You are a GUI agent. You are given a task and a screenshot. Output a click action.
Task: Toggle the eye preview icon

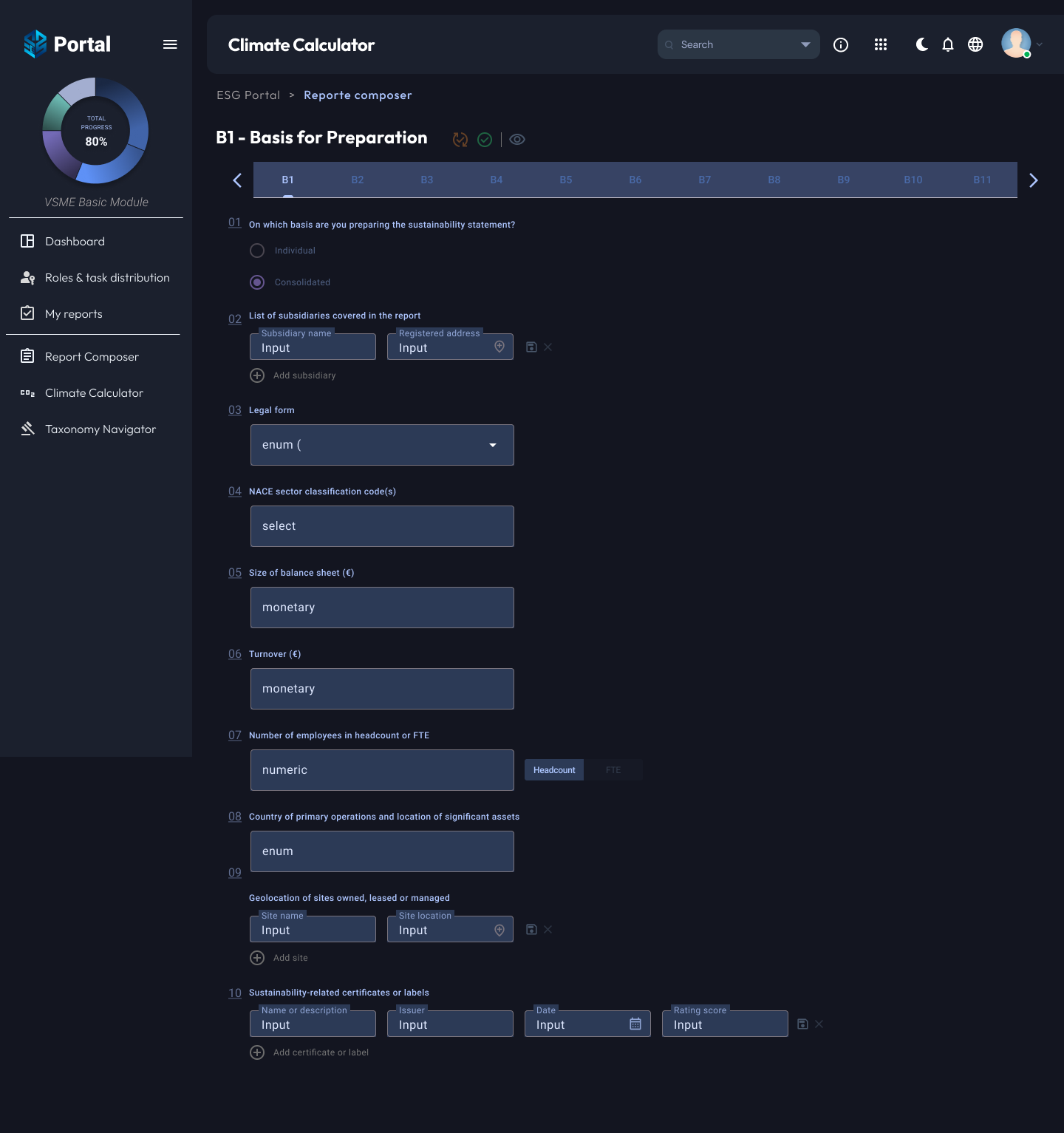tap(517, 140)
